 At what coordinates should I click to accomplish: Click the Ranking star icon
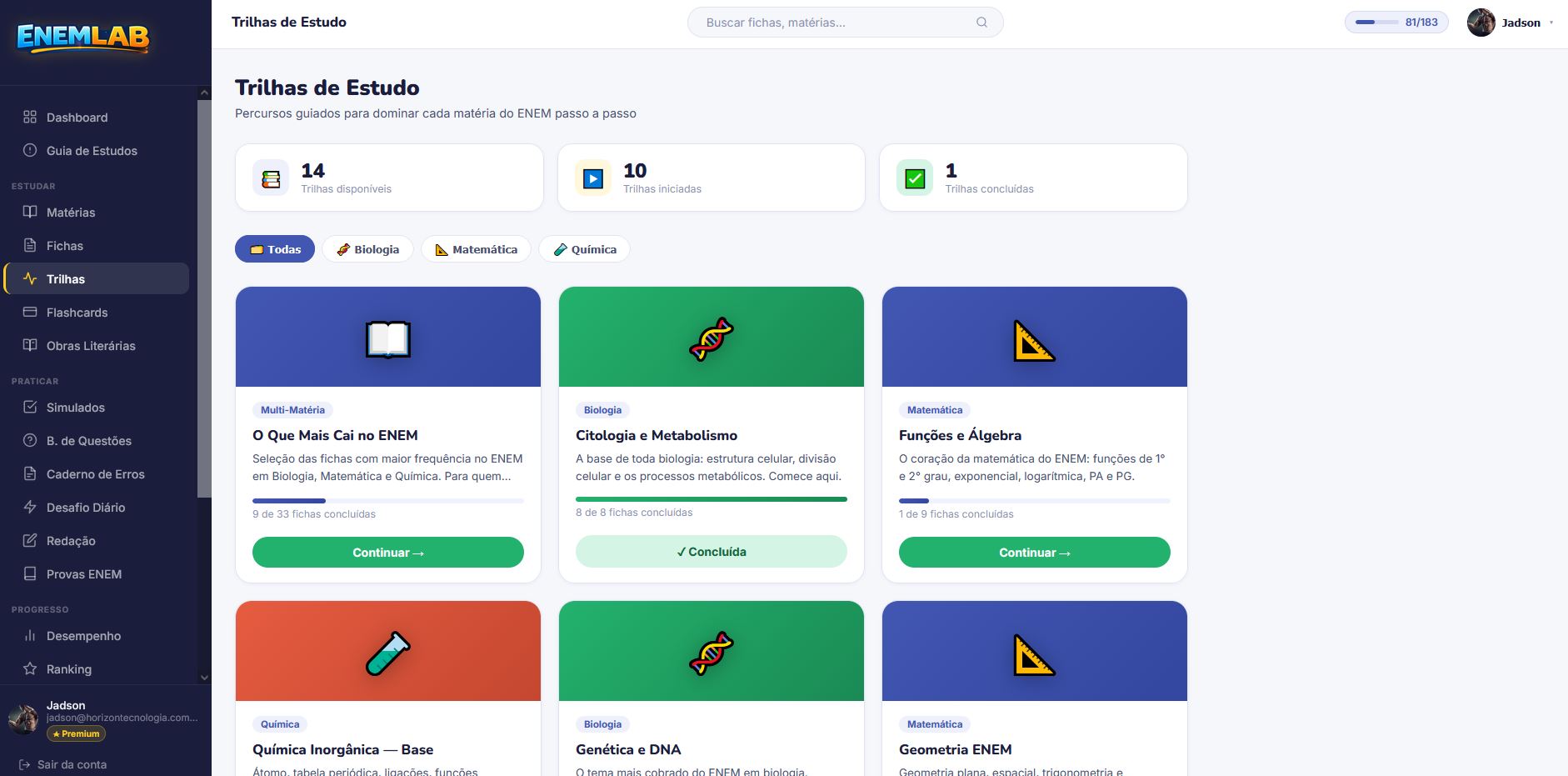click(30, 668)
